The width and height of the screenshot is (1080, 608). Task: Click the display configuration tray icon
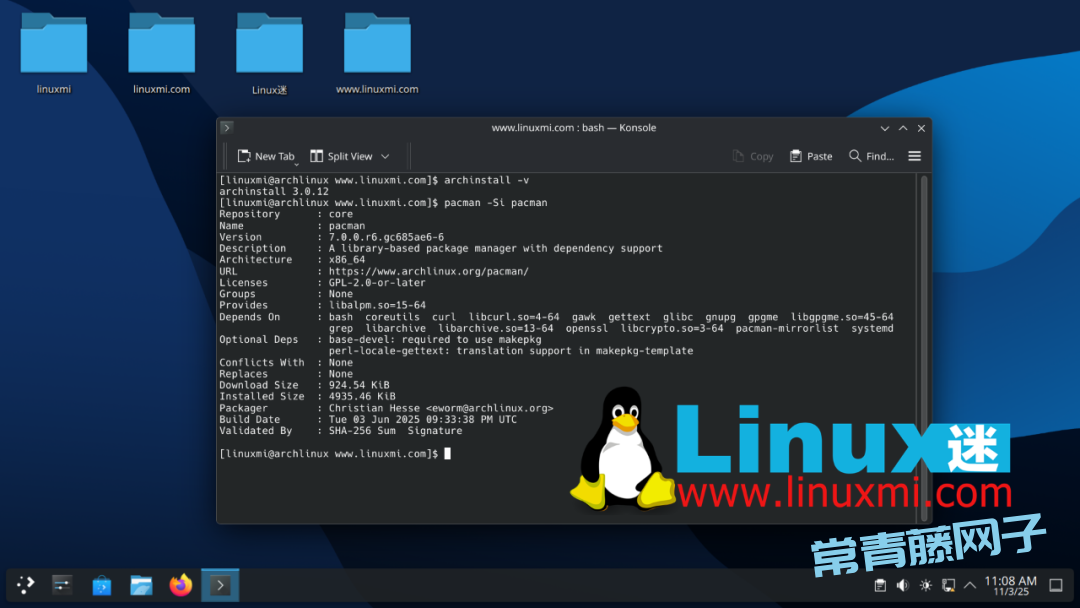point(948,585)
